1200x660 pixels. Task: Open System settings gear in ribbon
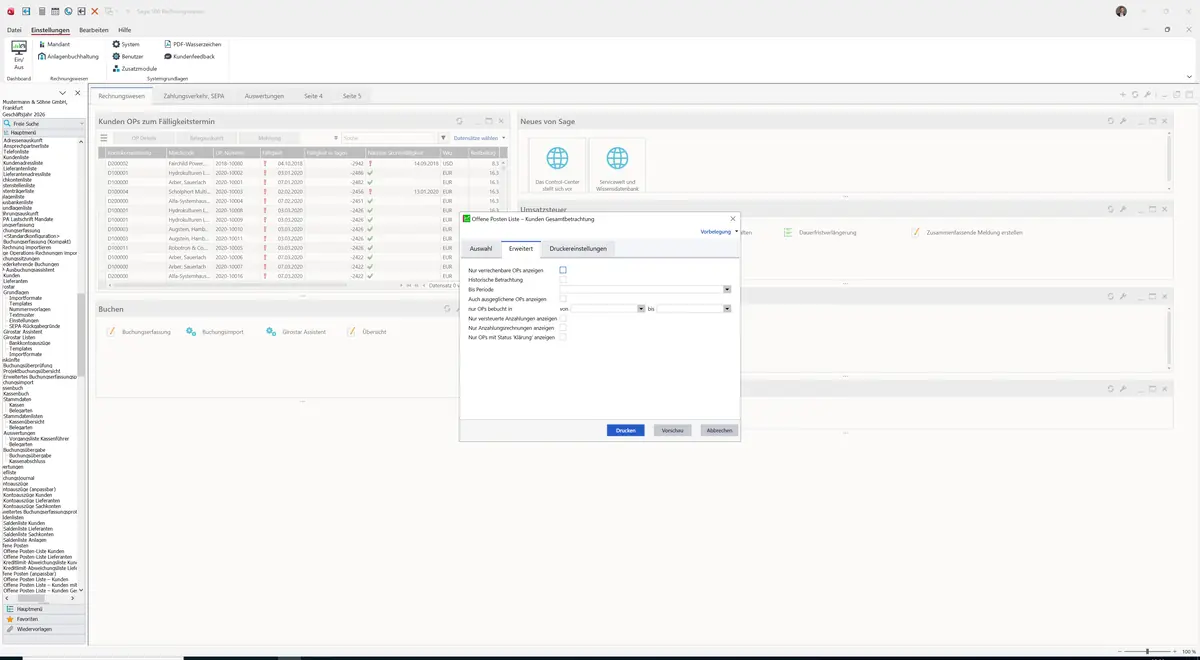click(x=126, y=45)
